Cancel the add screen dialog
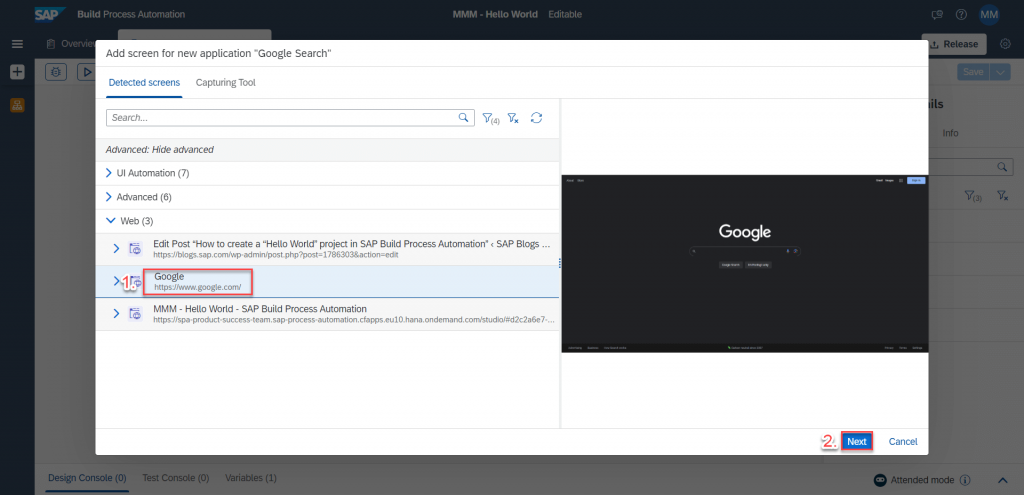 (903, 441)
